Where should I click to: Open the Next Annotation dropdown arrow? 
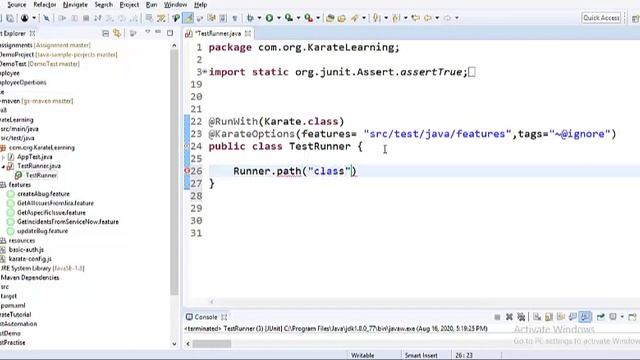(386, 18)
